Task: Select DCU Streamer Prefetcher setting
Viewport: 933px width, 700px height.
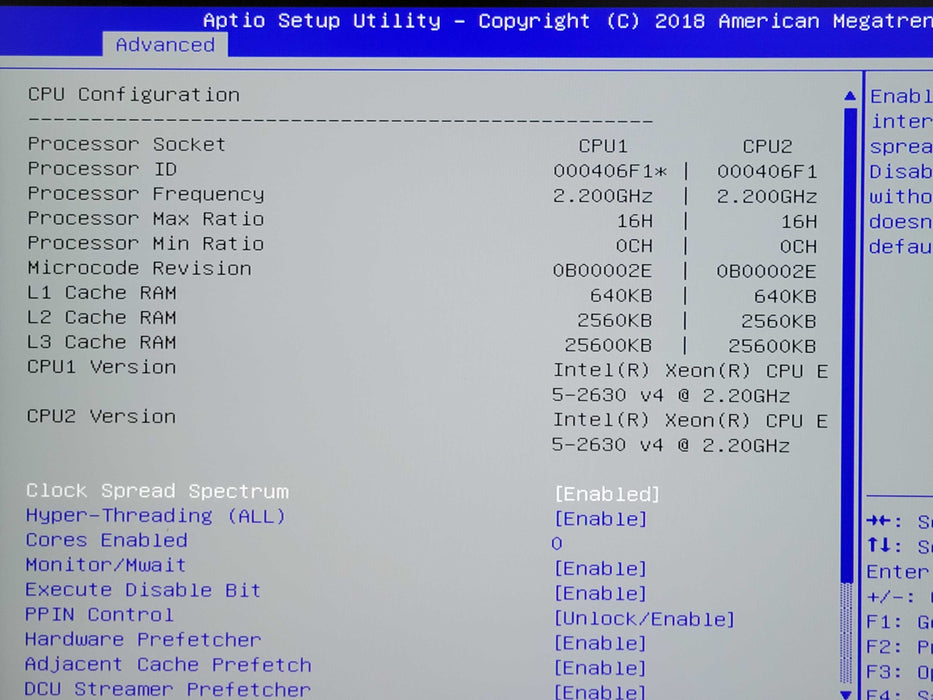Action: [x=168, y=689]
